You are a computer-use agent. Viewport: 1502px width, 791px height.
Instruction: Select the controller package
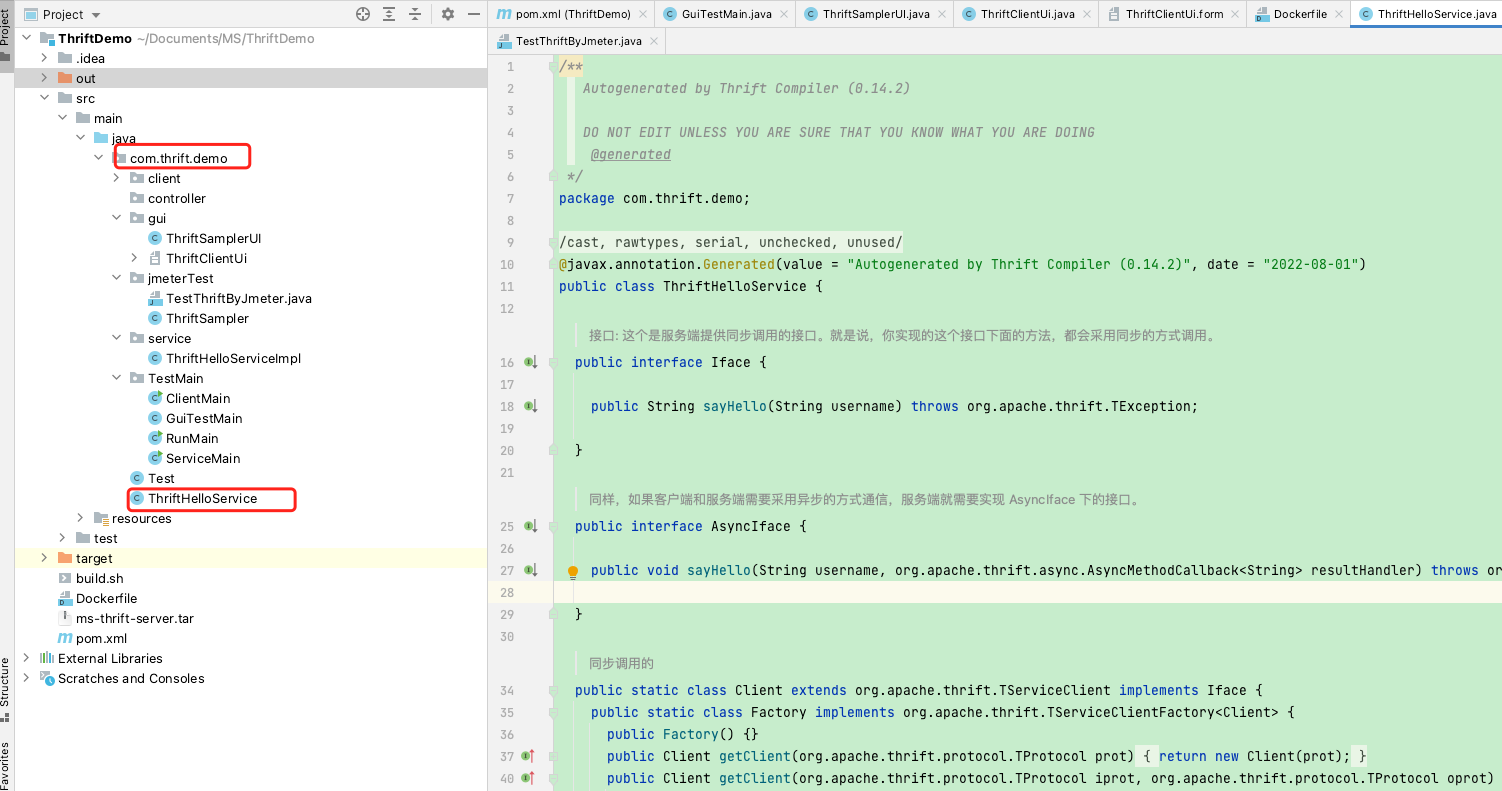tap(177, 198)
